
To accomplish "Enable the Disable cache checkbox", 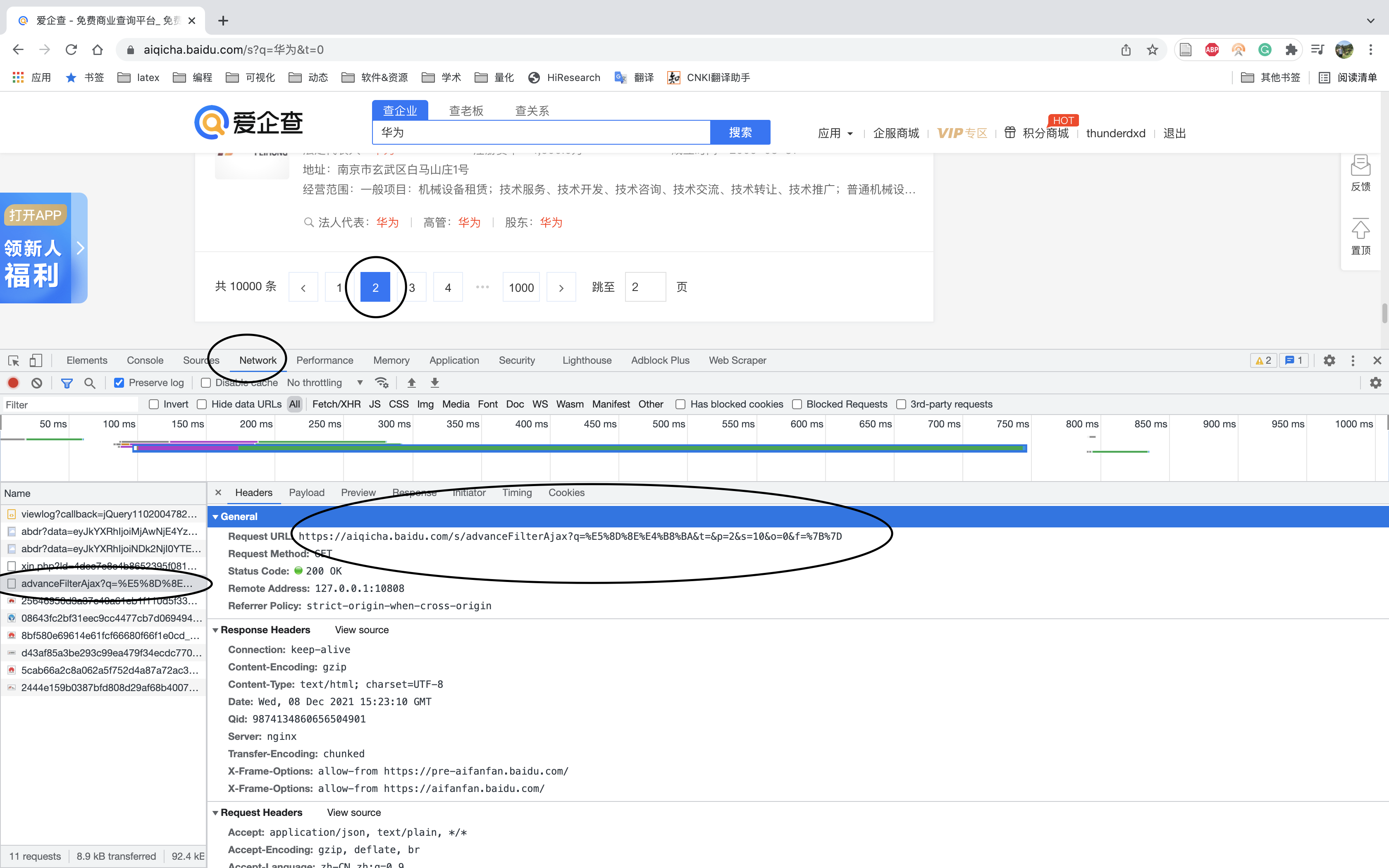I will click(205, 382).
